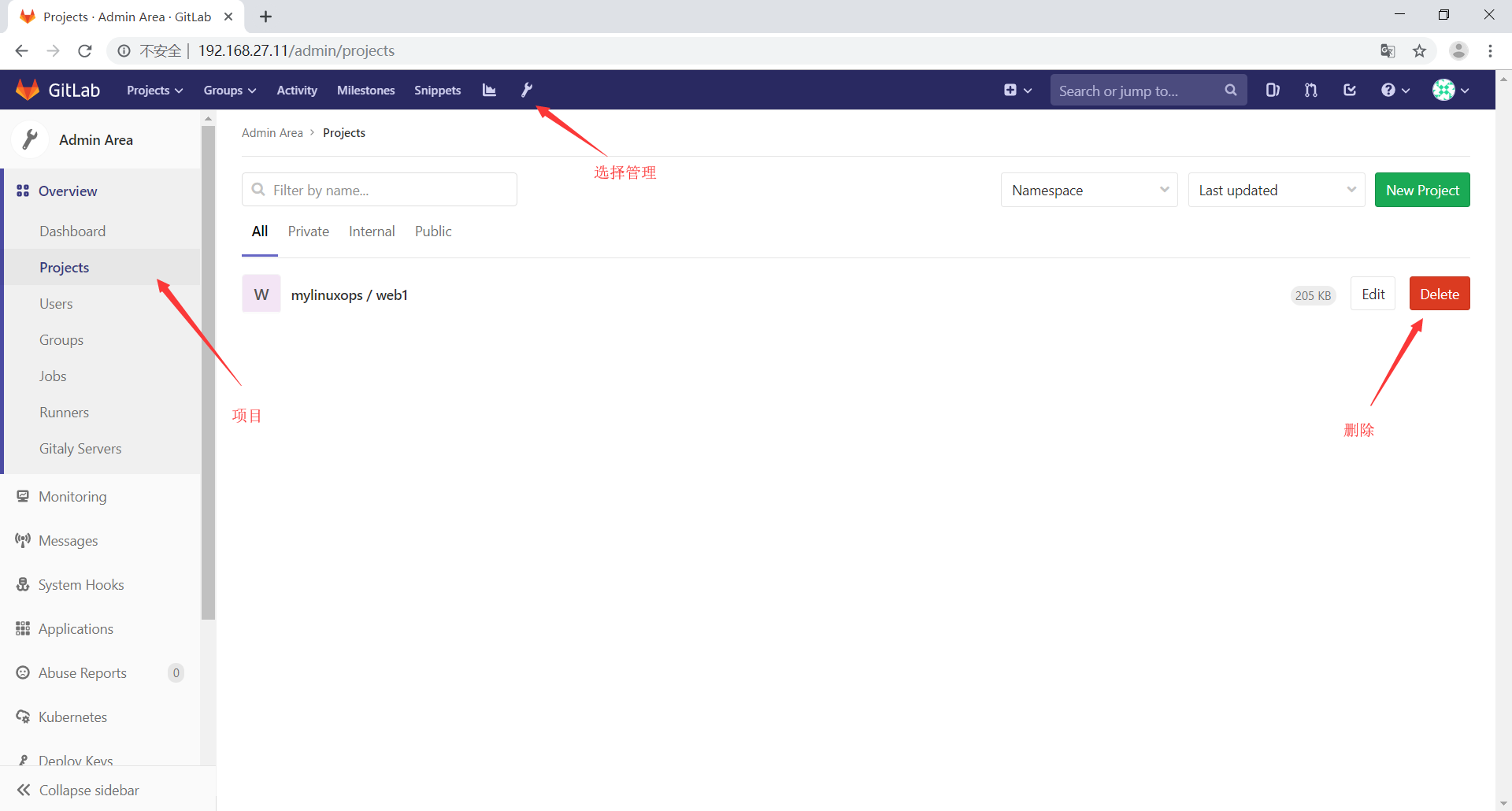The image size is (1512, 811).
Task: Open the Admin Area wrench icon
Action: point(527,90)
